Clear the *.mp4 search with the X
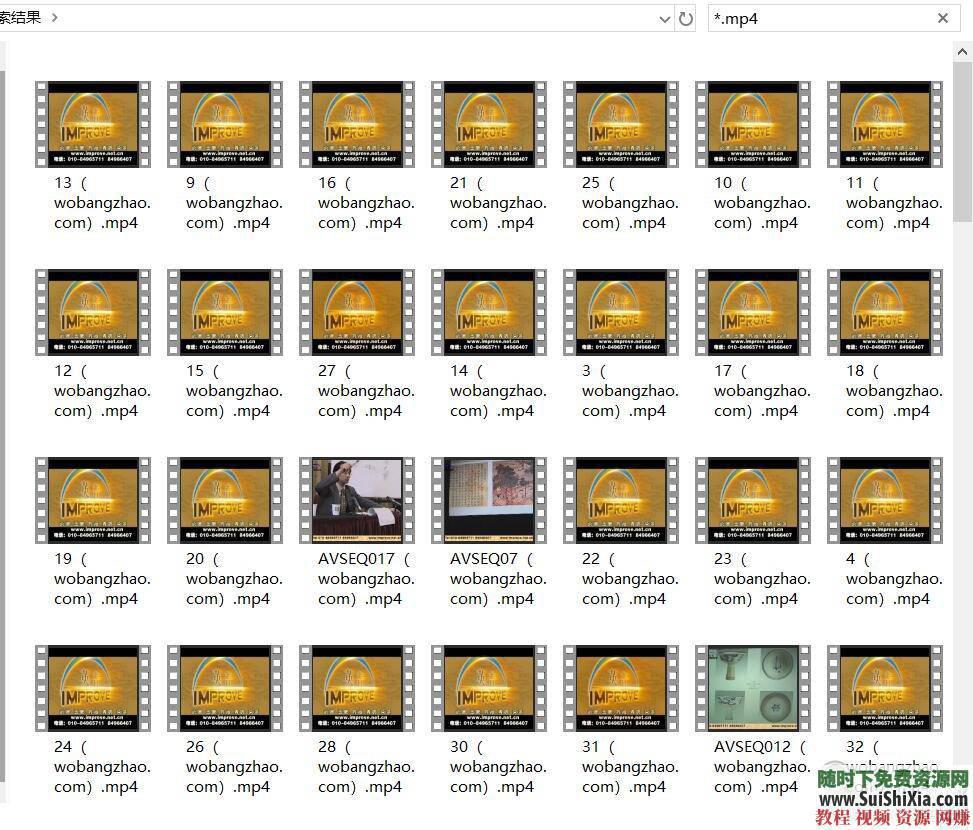The height and width of the screenshot is (830, 973). coord(942,18)
